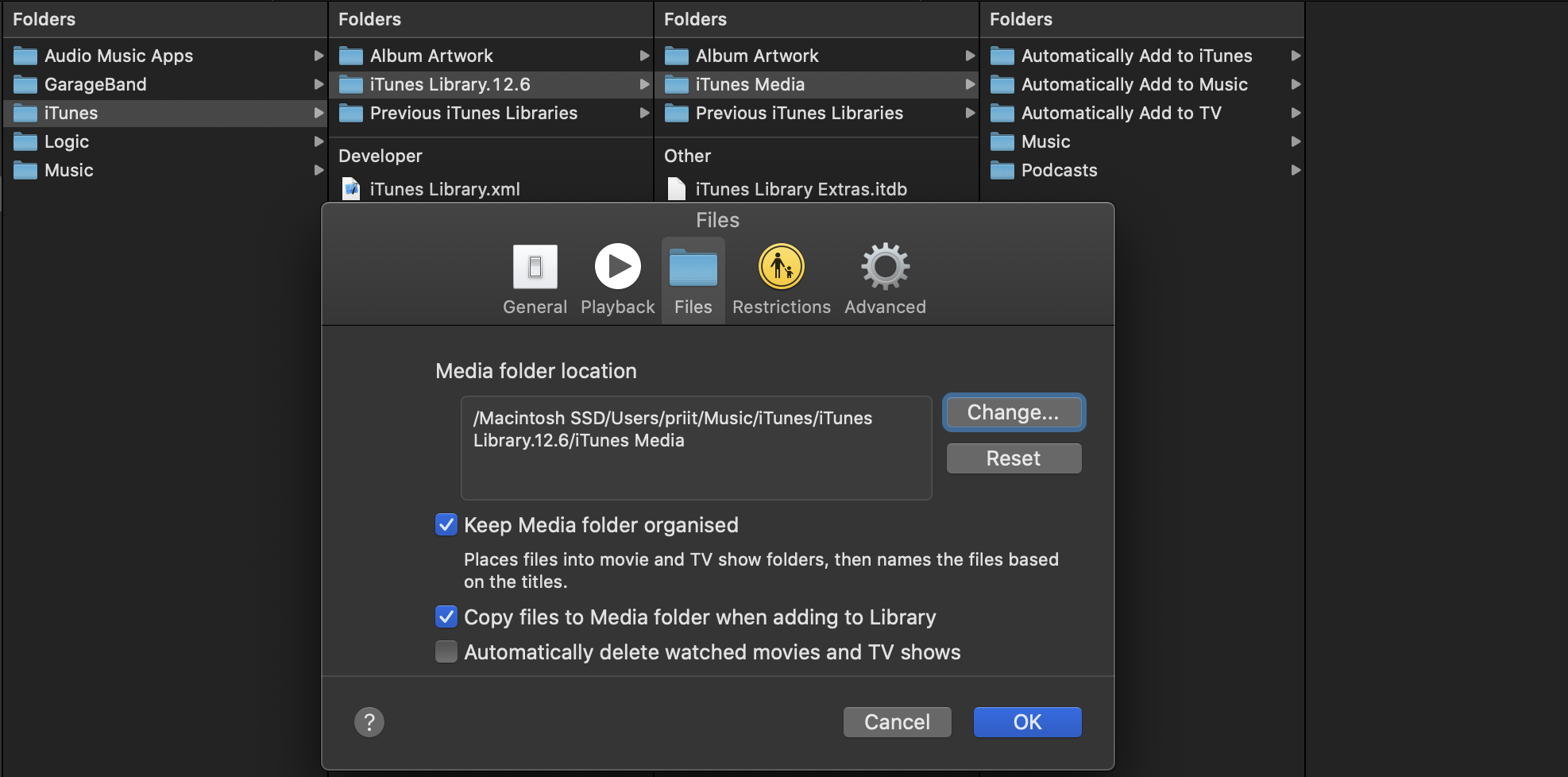
Task: Click the iTunes folder icon in first column
Action: [25, 113]
